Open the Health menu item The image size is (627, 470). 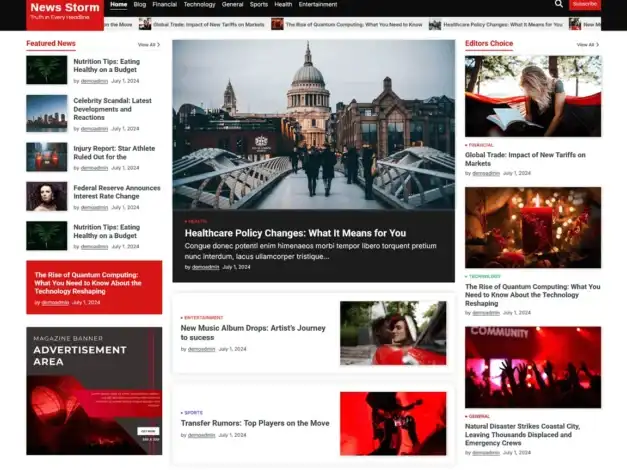[283, 4]
